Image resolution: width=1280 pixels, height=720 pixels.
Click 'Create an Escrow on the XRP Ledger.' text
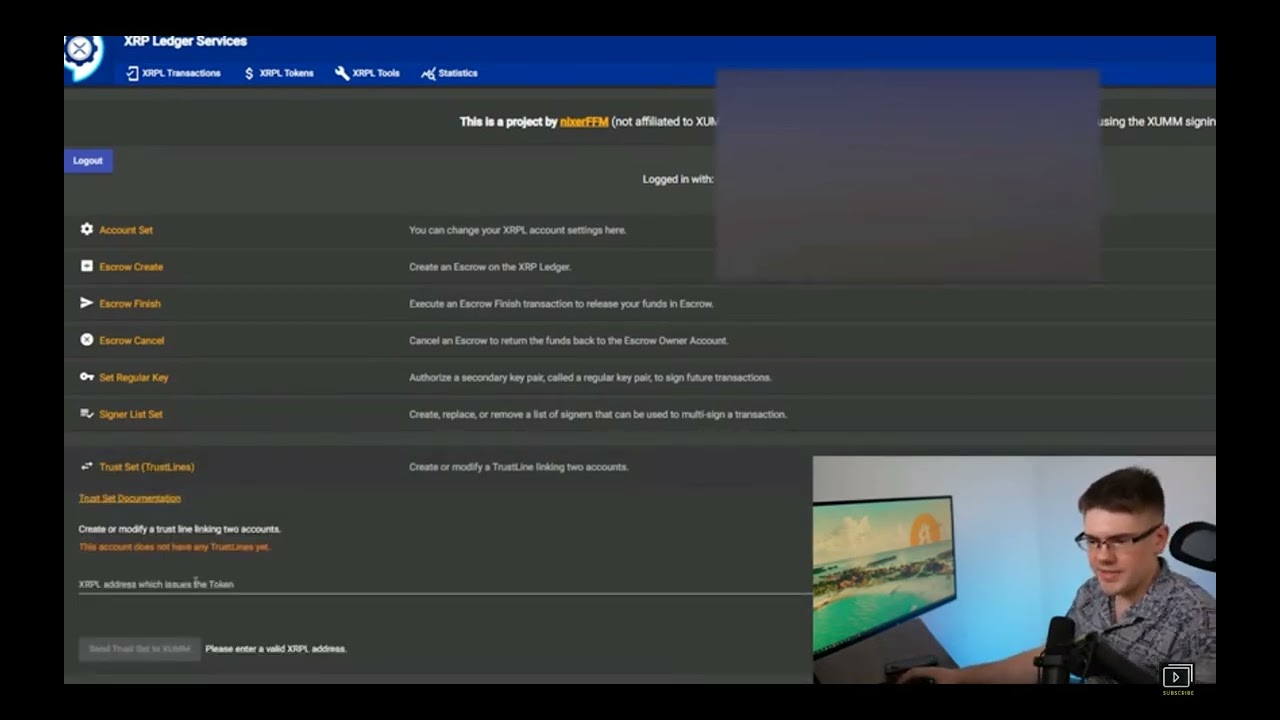[x=490, y=267]
